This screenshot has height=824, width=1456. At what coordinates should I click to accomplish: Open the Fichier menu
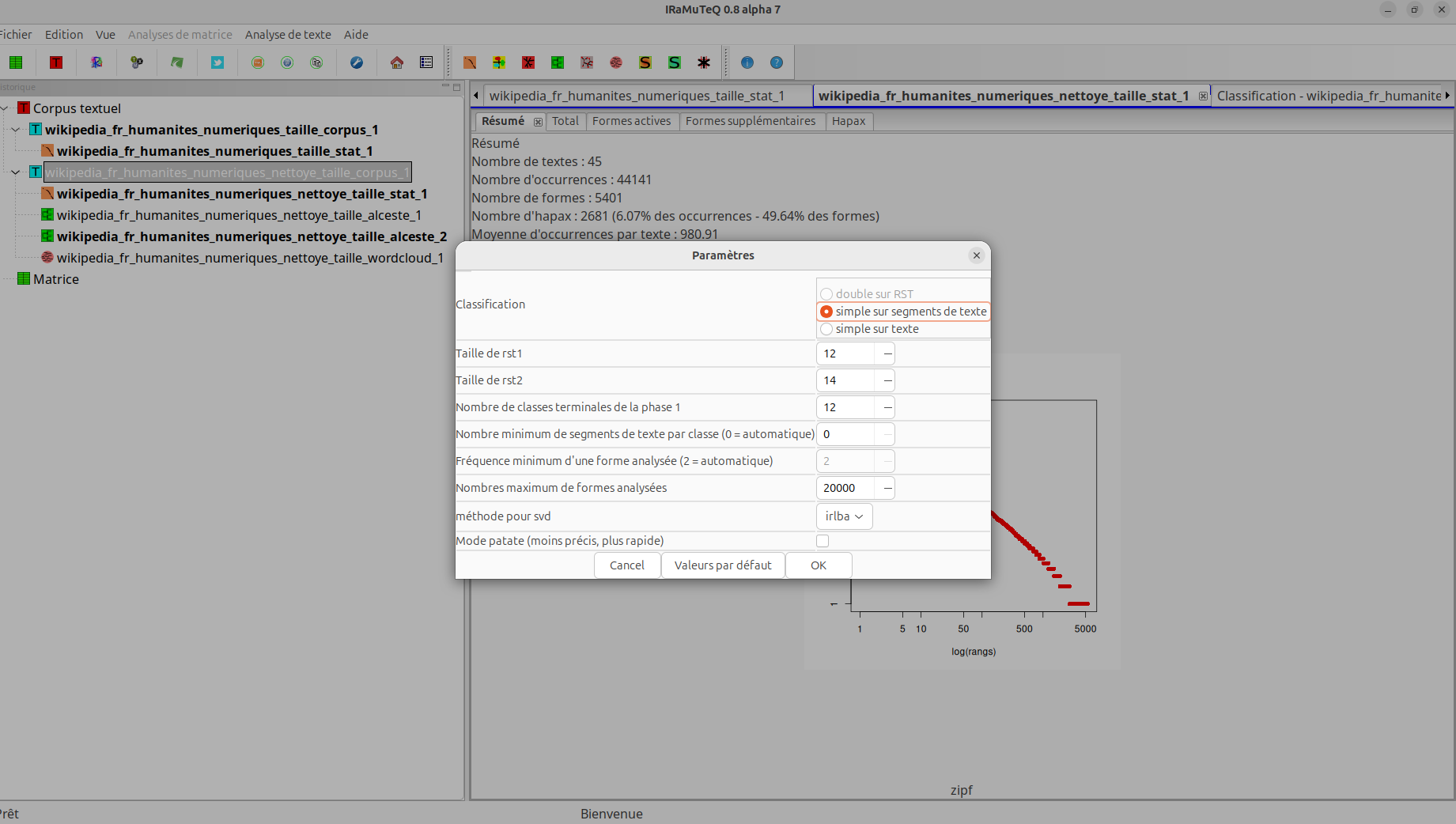15,35
